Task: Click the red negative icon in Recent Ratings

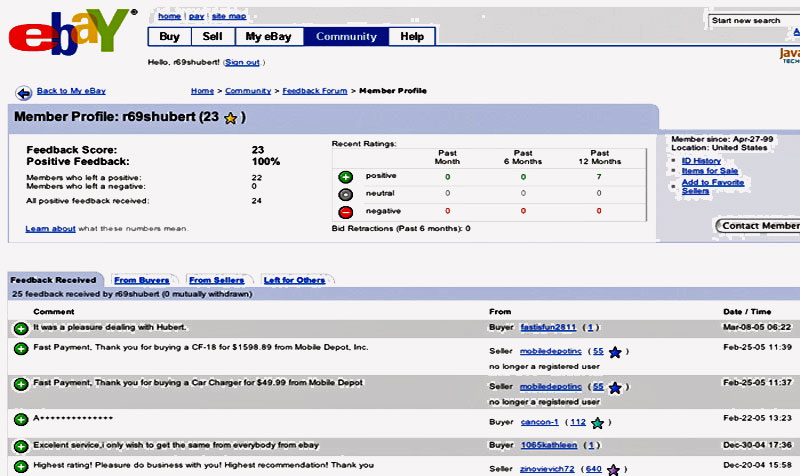Action: pos(345,212)
